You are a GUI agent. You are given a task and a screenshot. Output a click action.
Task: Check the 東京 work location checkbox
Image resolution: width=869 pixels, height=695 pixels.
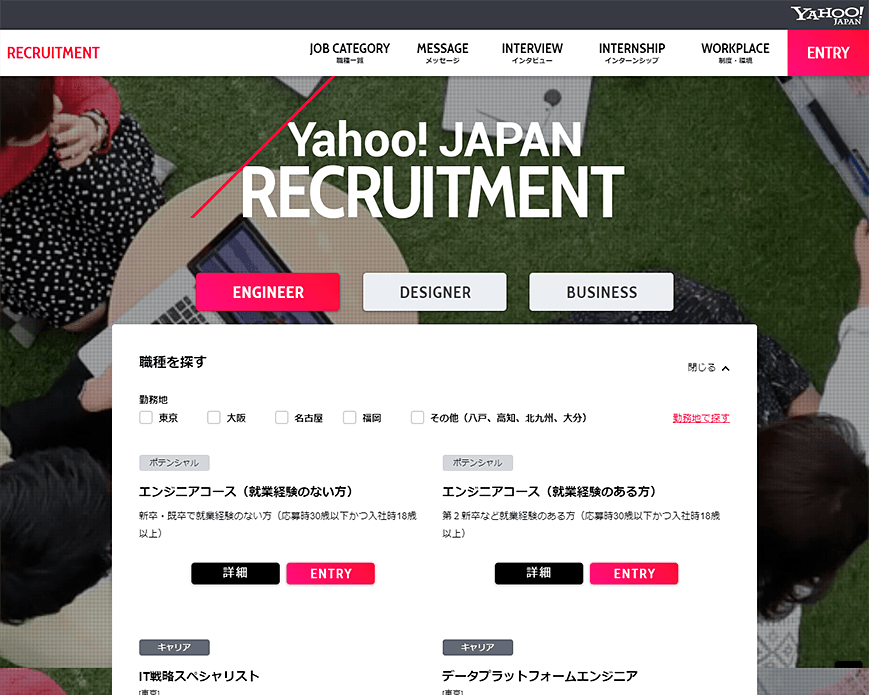pos(145,417)
